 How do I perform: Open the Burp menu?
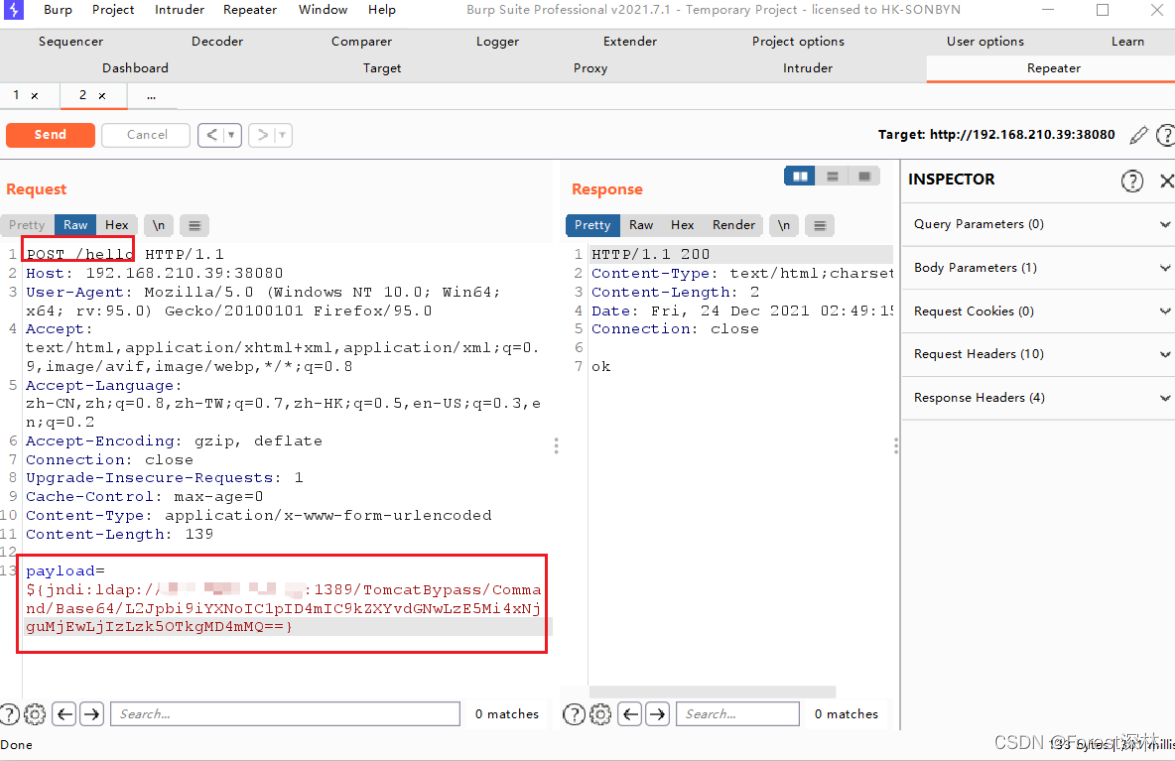pos(58,10)
